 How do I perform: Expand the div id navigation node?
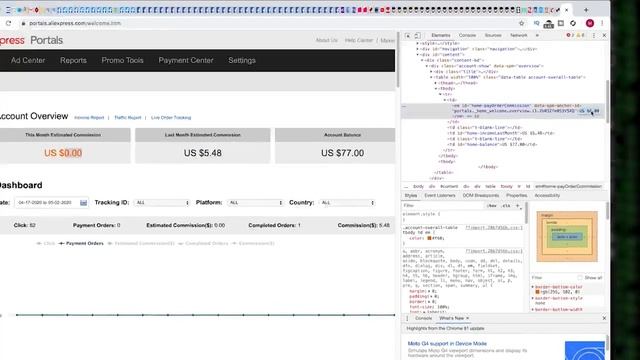(418, 49)
